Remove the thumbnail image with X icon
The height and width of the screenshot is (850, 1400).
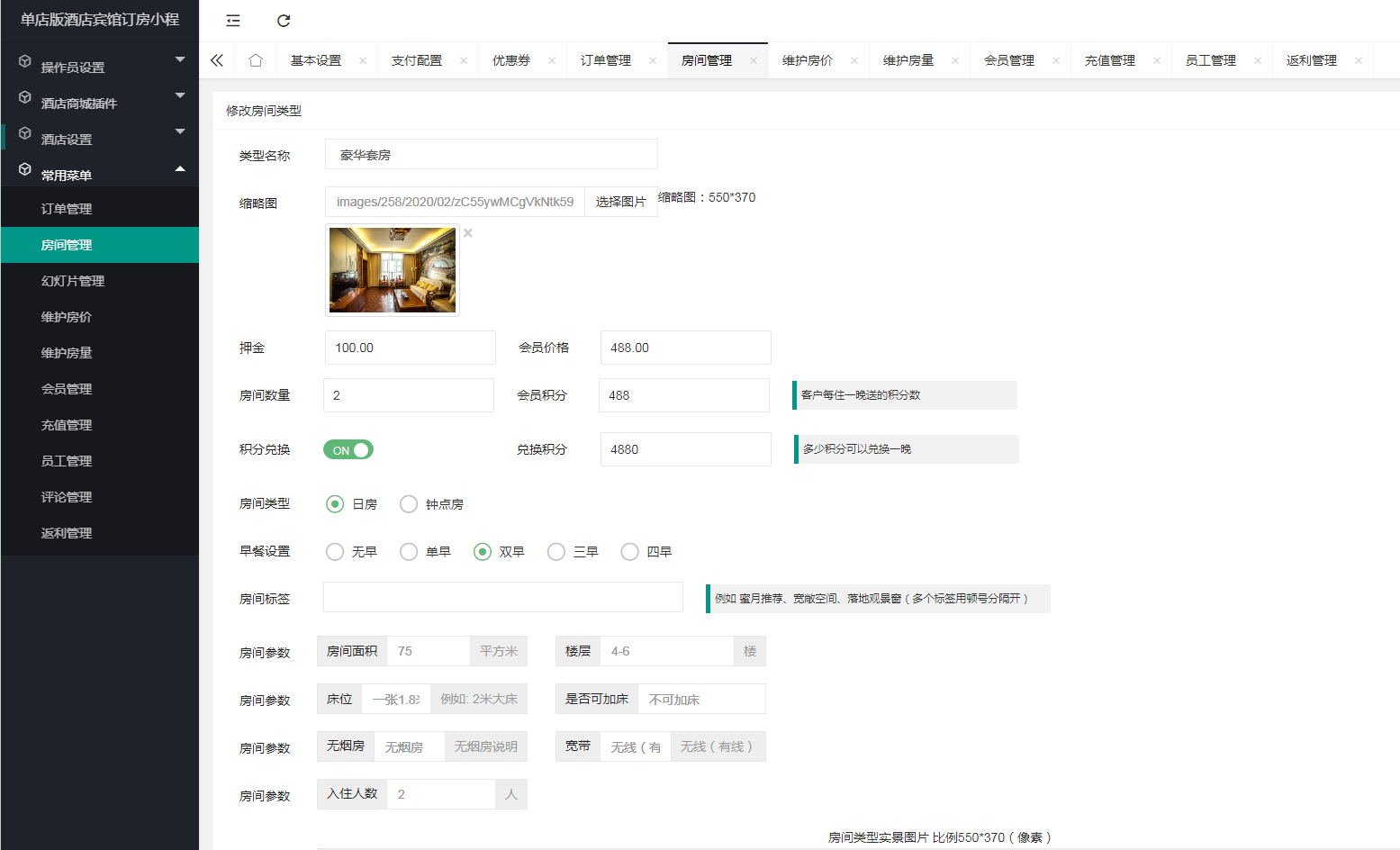click(x=468, y=233)
